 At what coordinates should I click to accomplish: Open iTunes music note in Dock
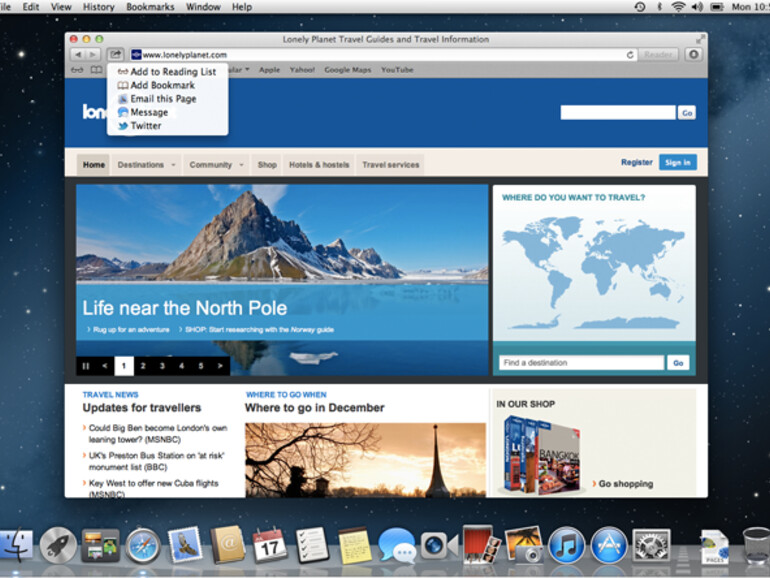tap(566, 545)
